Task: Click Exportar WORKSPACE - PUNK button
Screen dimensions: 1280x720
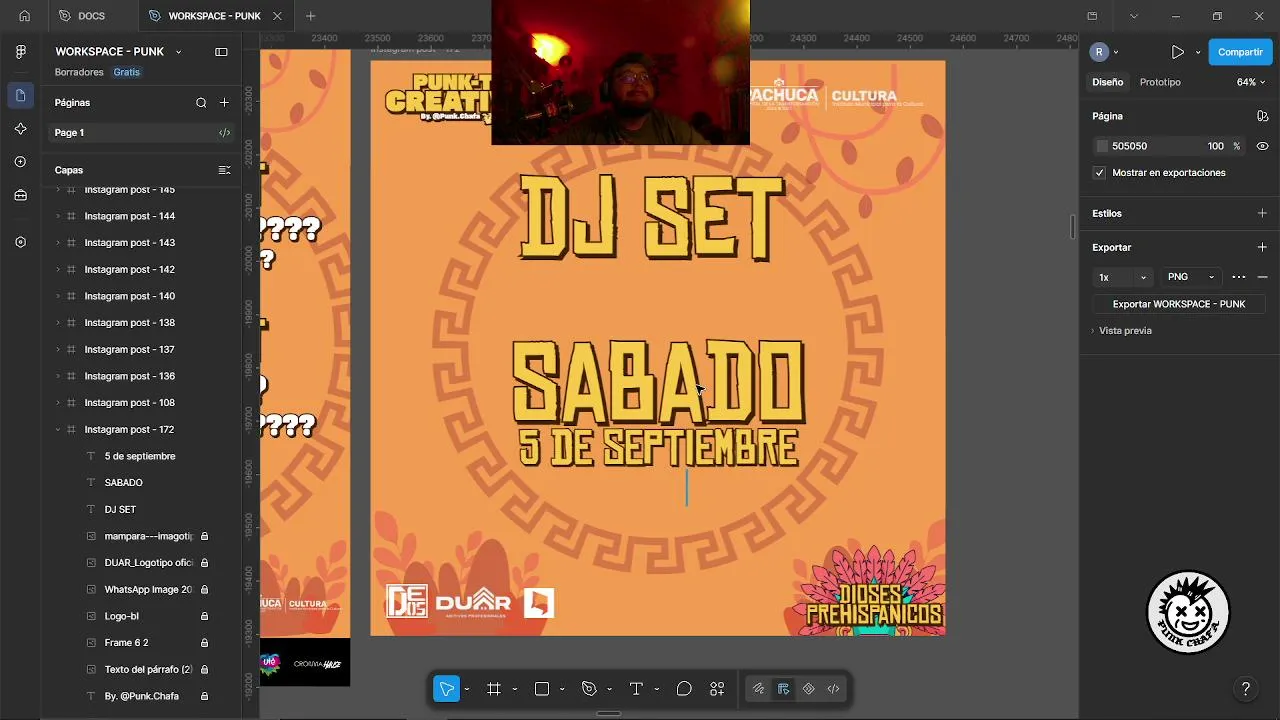Action: point(1179,304)
